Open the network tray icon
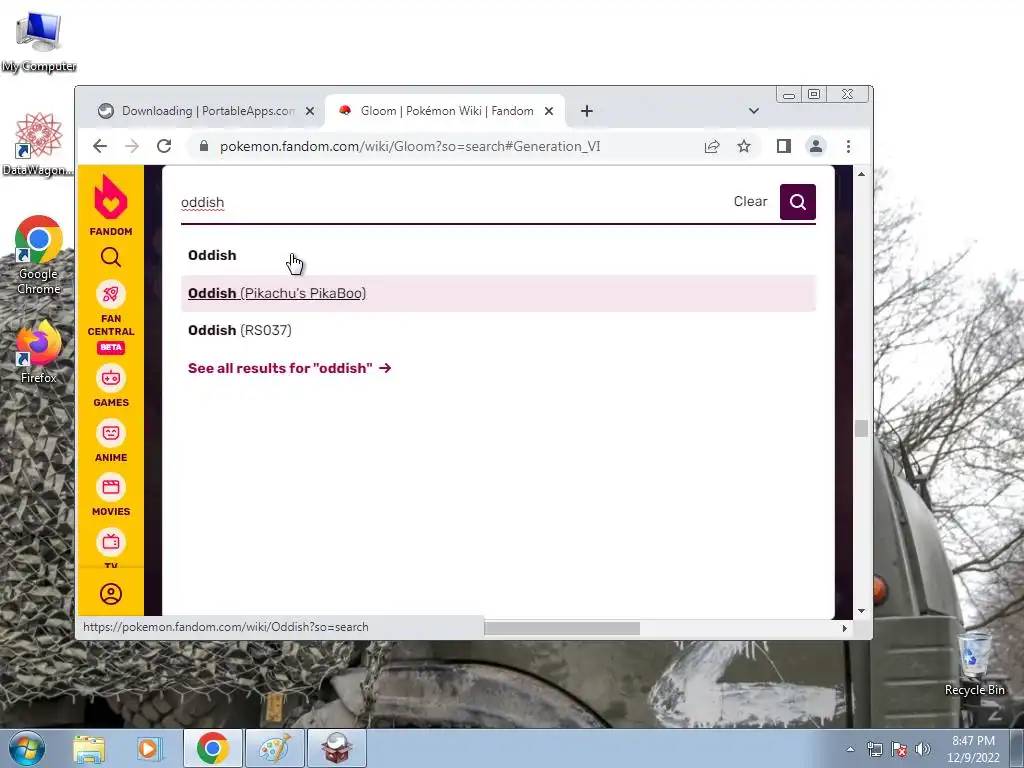1024x768 pixels. tap(874, 749)
